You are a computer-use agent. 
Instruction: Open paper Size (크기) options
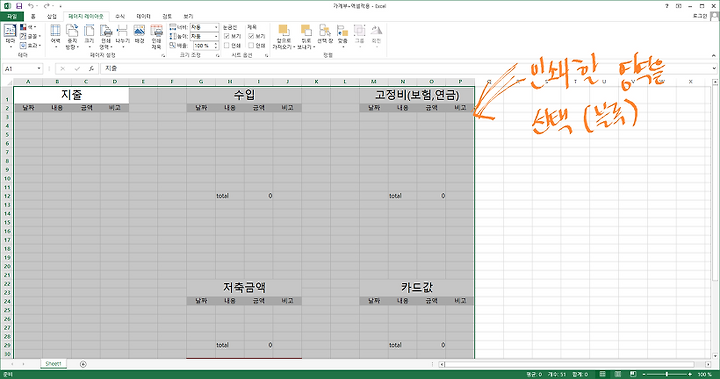[x=89, y=37]
